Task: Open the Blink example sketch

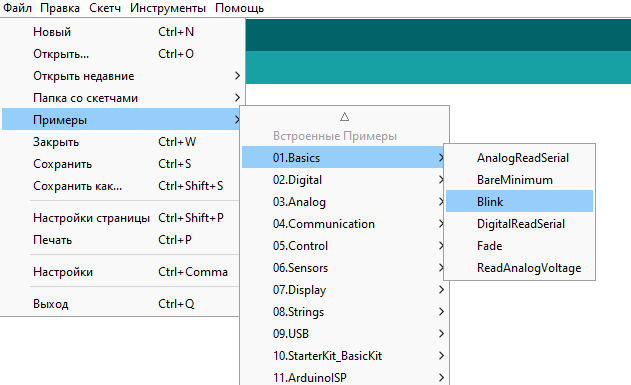Action: coord(520,202)
